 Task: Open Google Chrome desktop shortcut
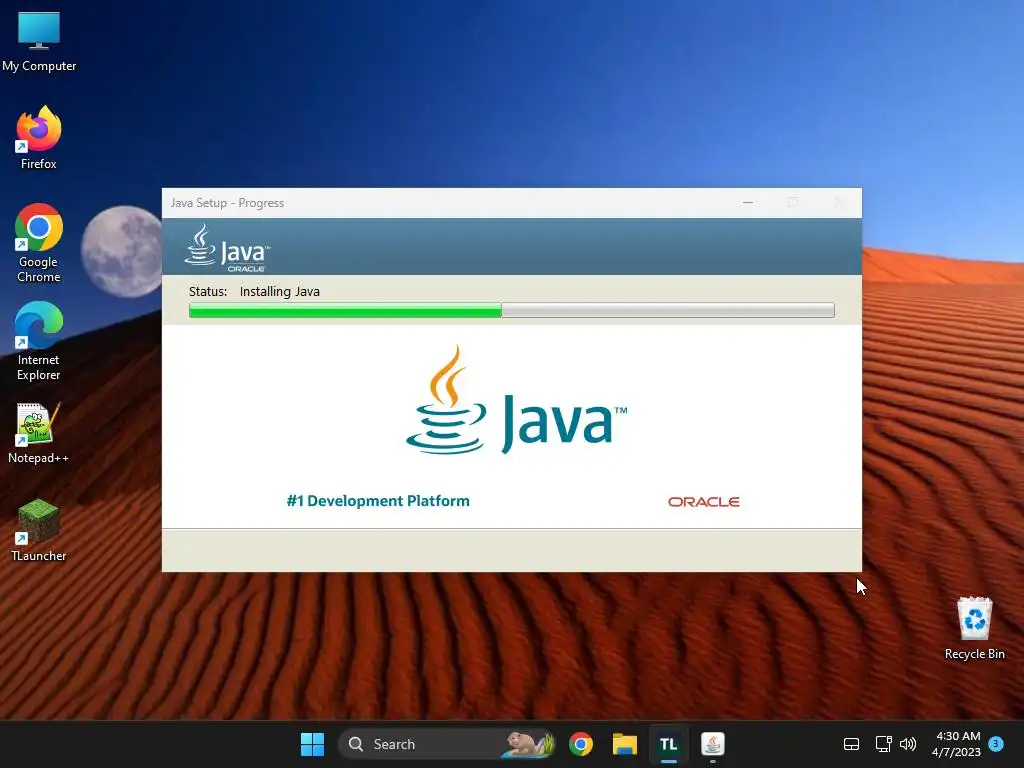click(39, 243)
